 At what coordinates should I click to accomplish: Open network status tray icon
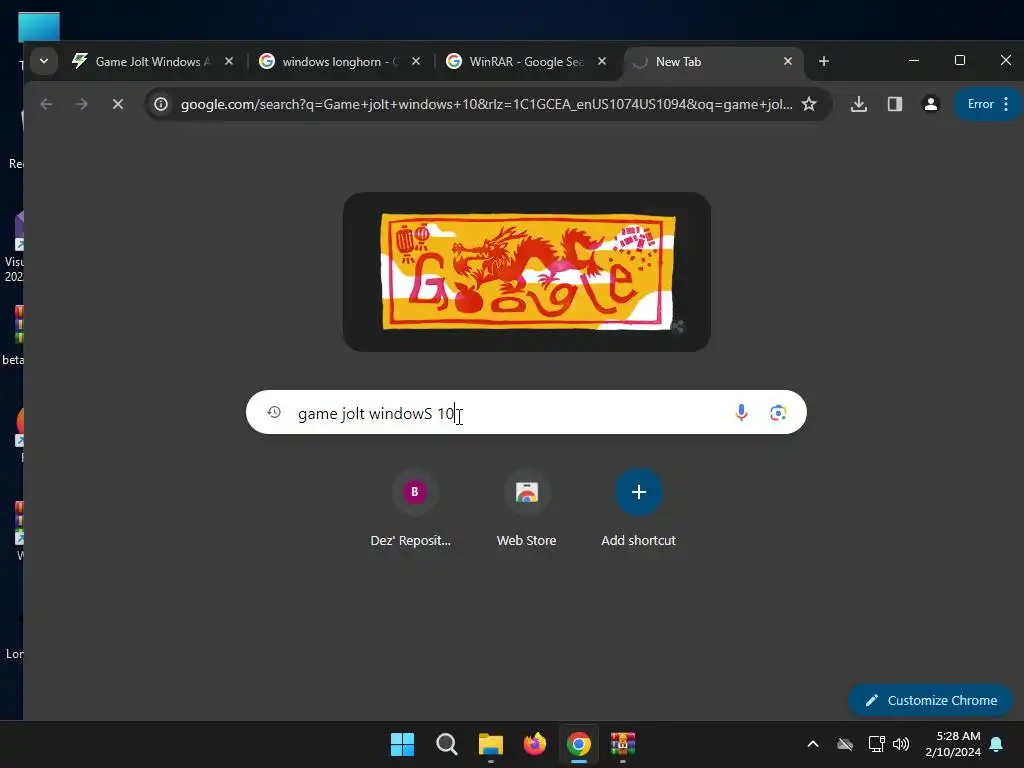point(876,744)
